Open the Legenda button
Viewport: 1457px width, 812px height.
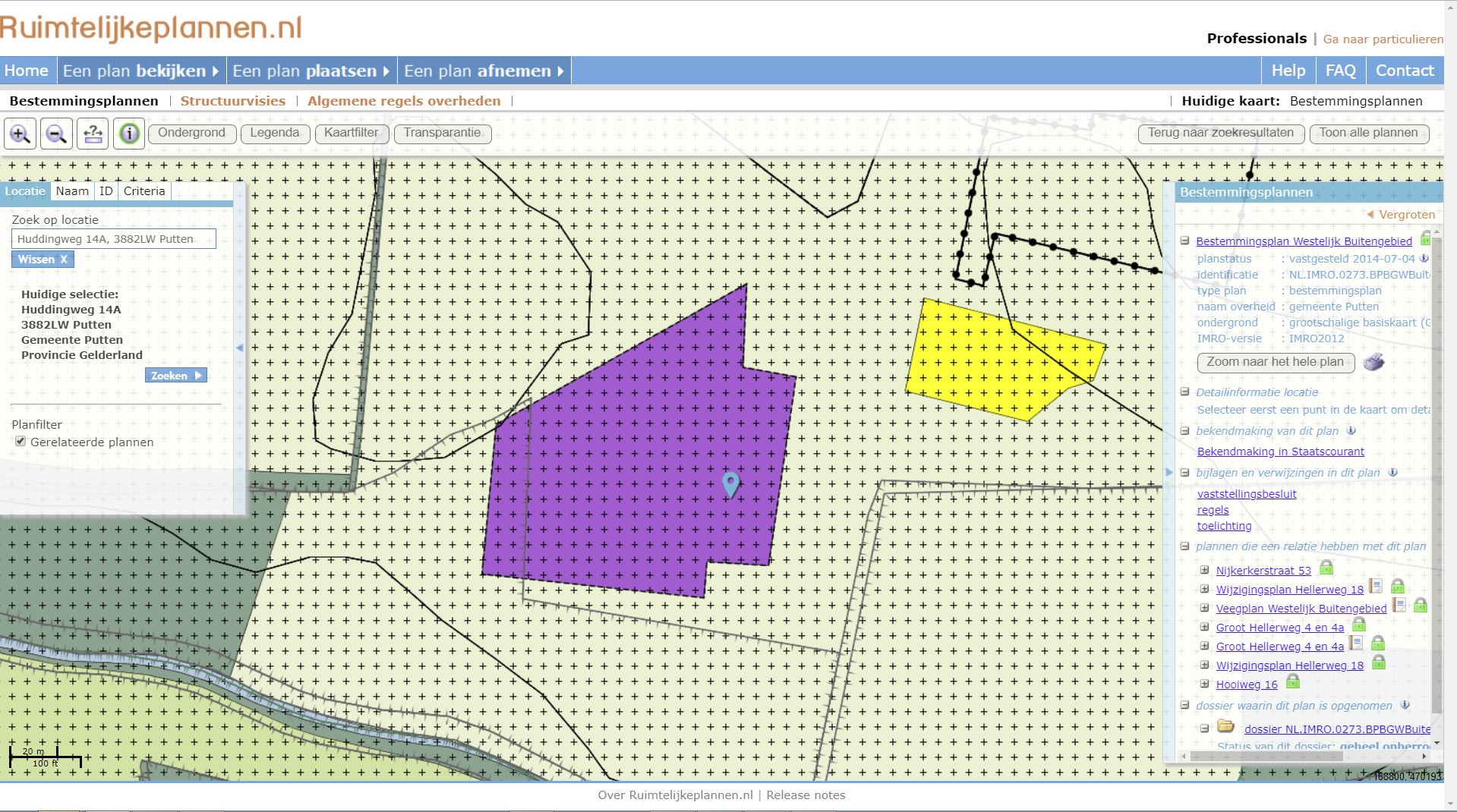pos(274,134)
